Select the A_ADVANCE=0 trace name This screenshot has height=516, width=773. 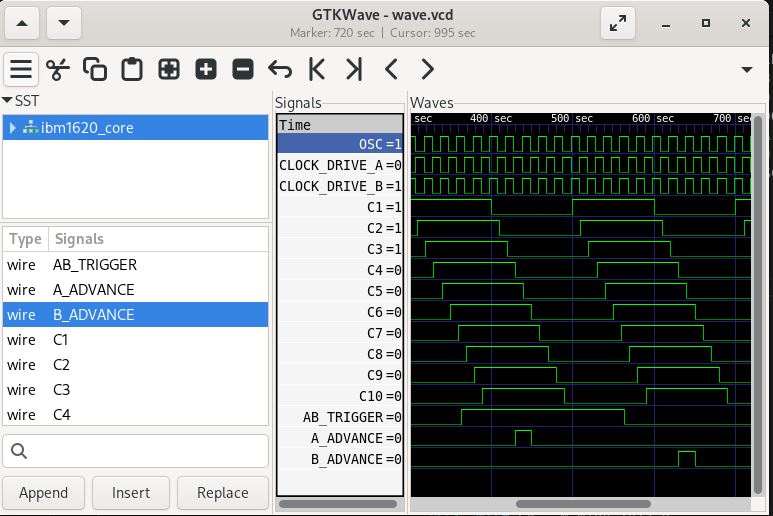pyautogui.click(x=340, y=438)
